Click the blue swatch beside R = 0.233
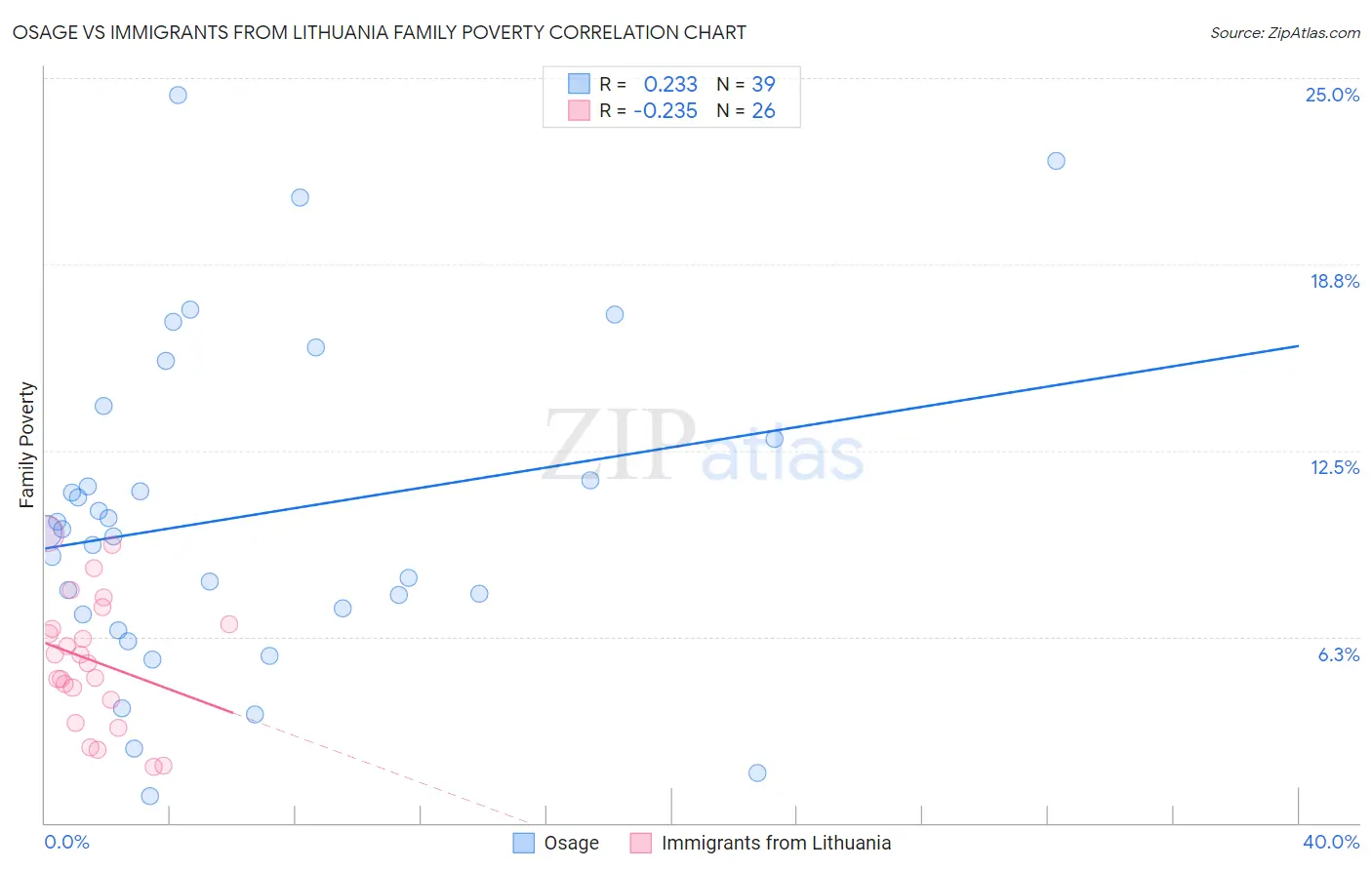The width and height of the screenshot is (1372, 870). tap(579, 84)
